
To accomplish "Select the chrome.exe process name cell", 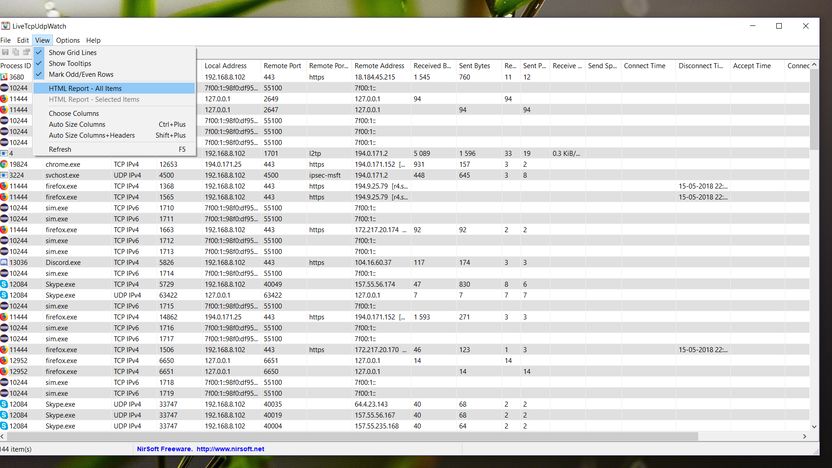I will point(63,164).
